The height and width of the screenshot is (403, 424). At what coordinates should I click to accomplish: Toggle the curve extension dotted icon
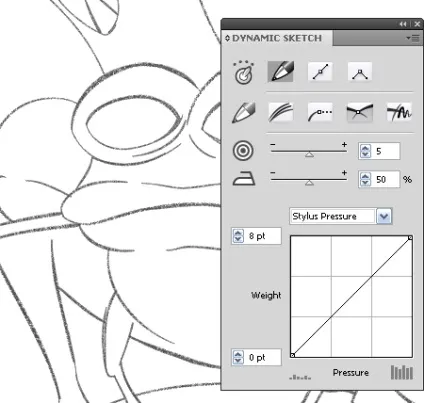(320, 112)
